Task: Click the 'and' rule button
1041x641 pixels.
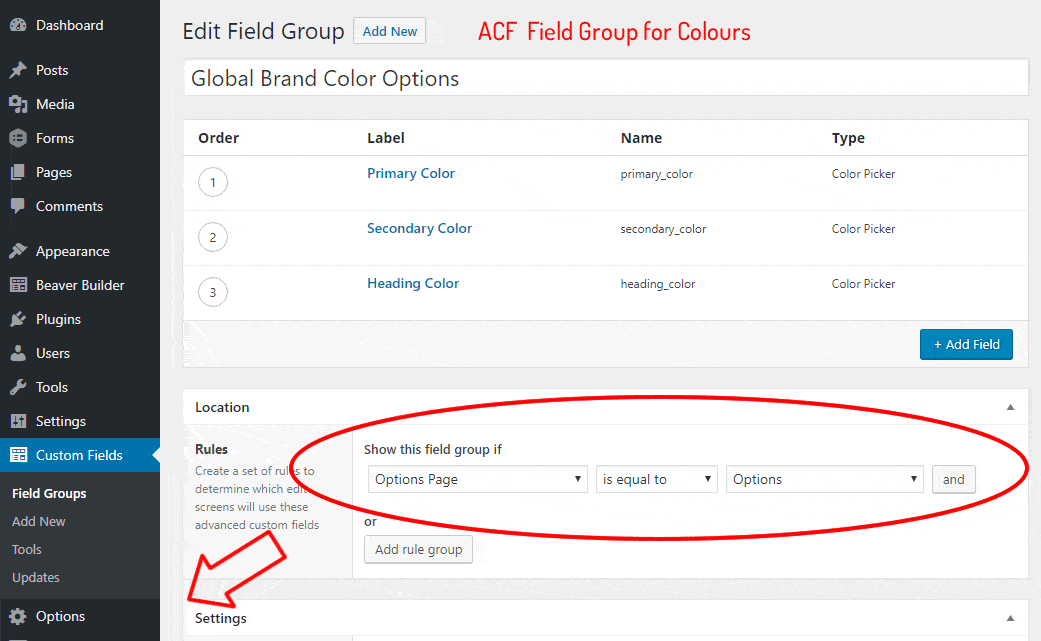Action: pos(953,479)
